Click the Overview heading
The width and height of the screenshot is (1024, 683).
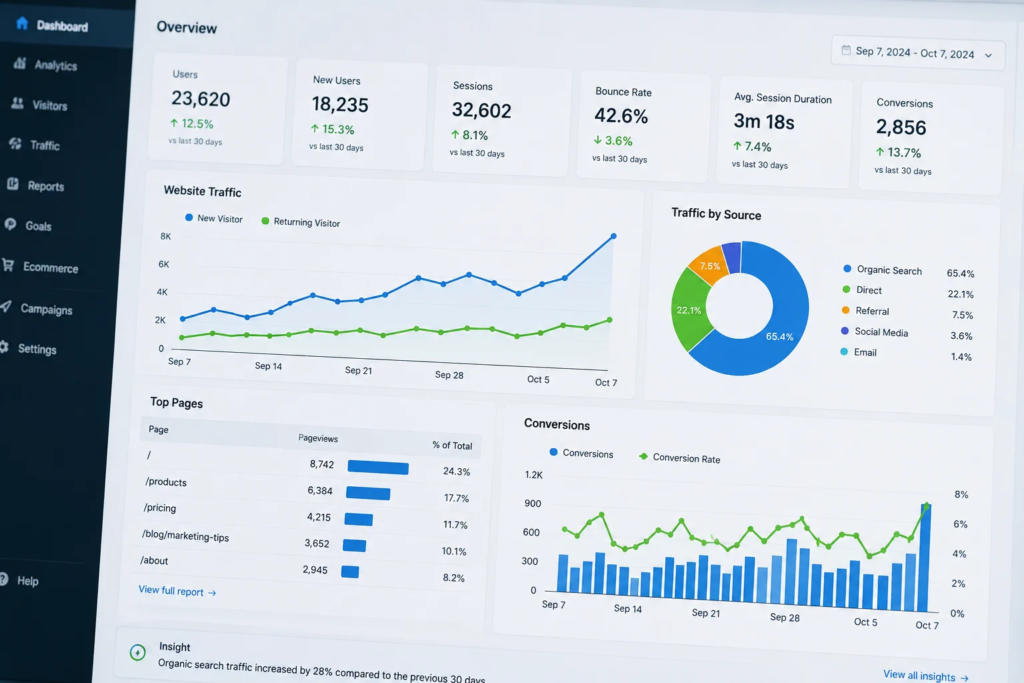pos(186,27)
